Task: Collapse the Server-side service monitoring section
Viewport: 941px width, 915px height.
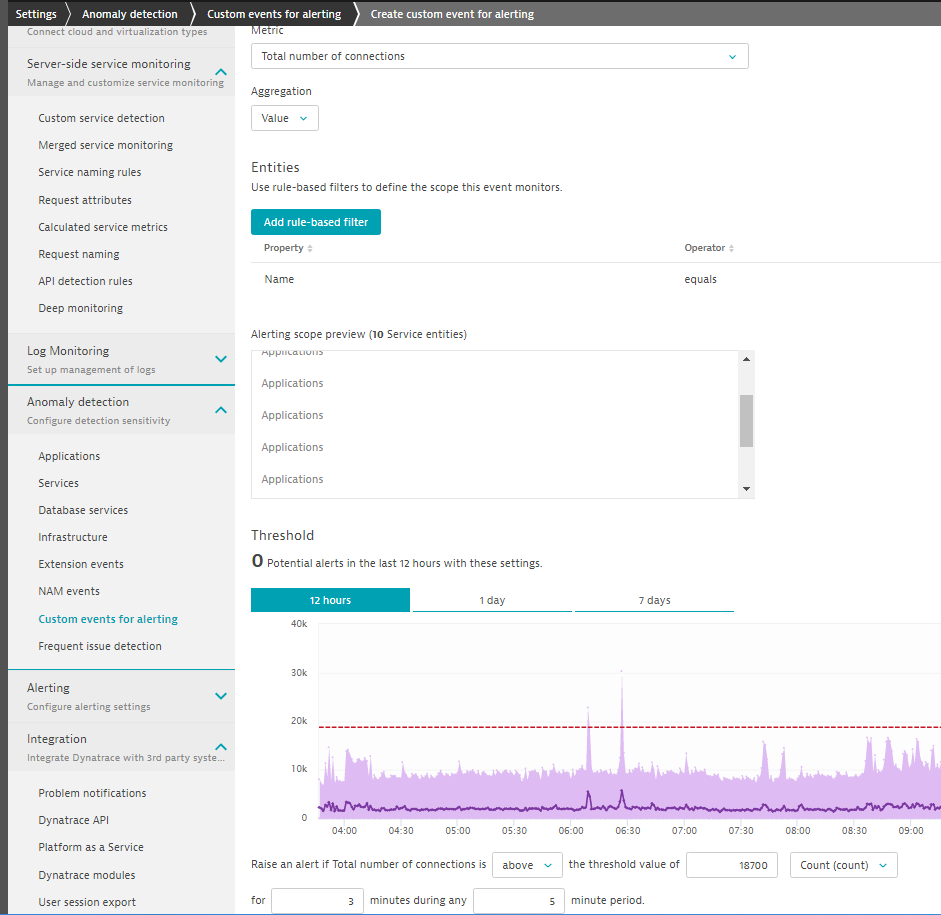Action: (221, 72)
